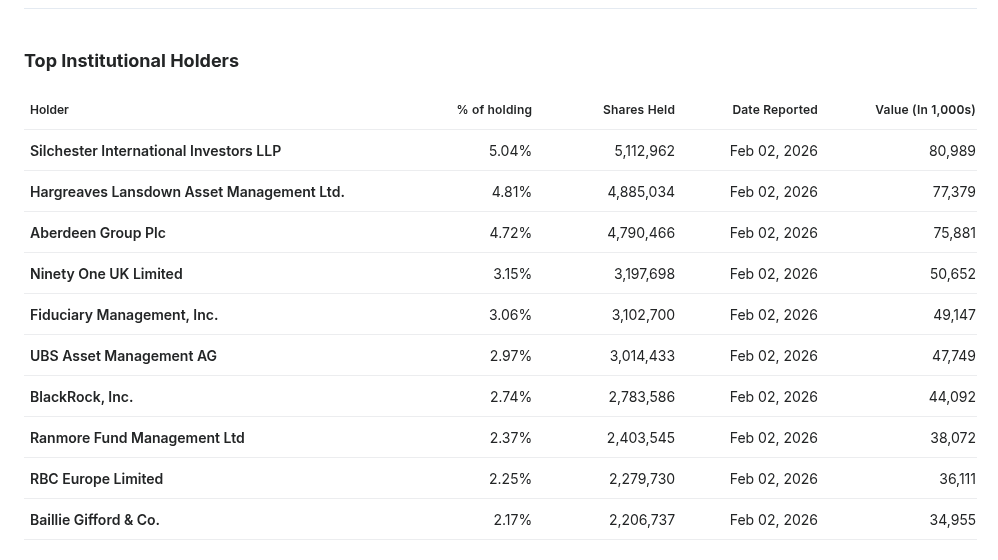998x560 pixels.
Task: Select Ninety One UK Limited holder
Action: point(106,273)
